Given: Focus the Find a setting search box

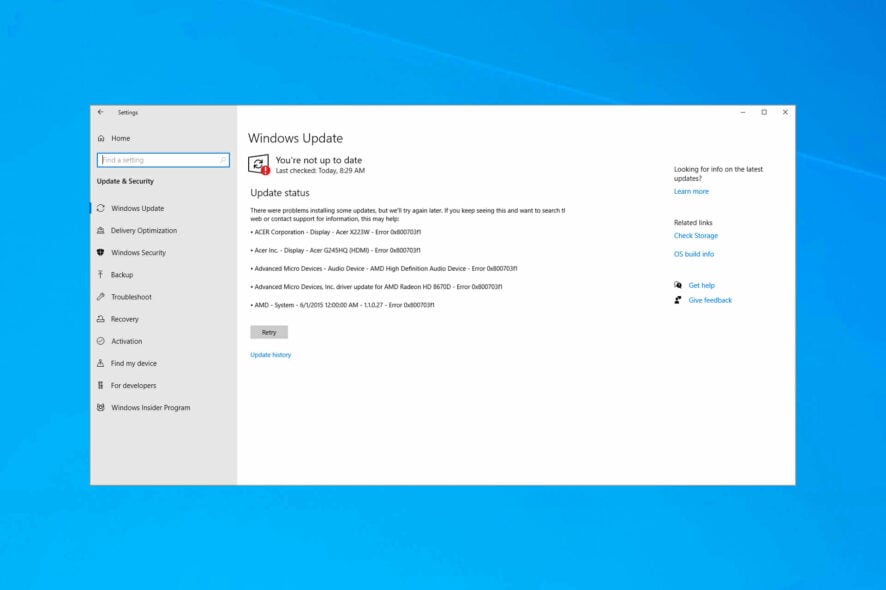Looking at the screenshot, I should point(163,160).
